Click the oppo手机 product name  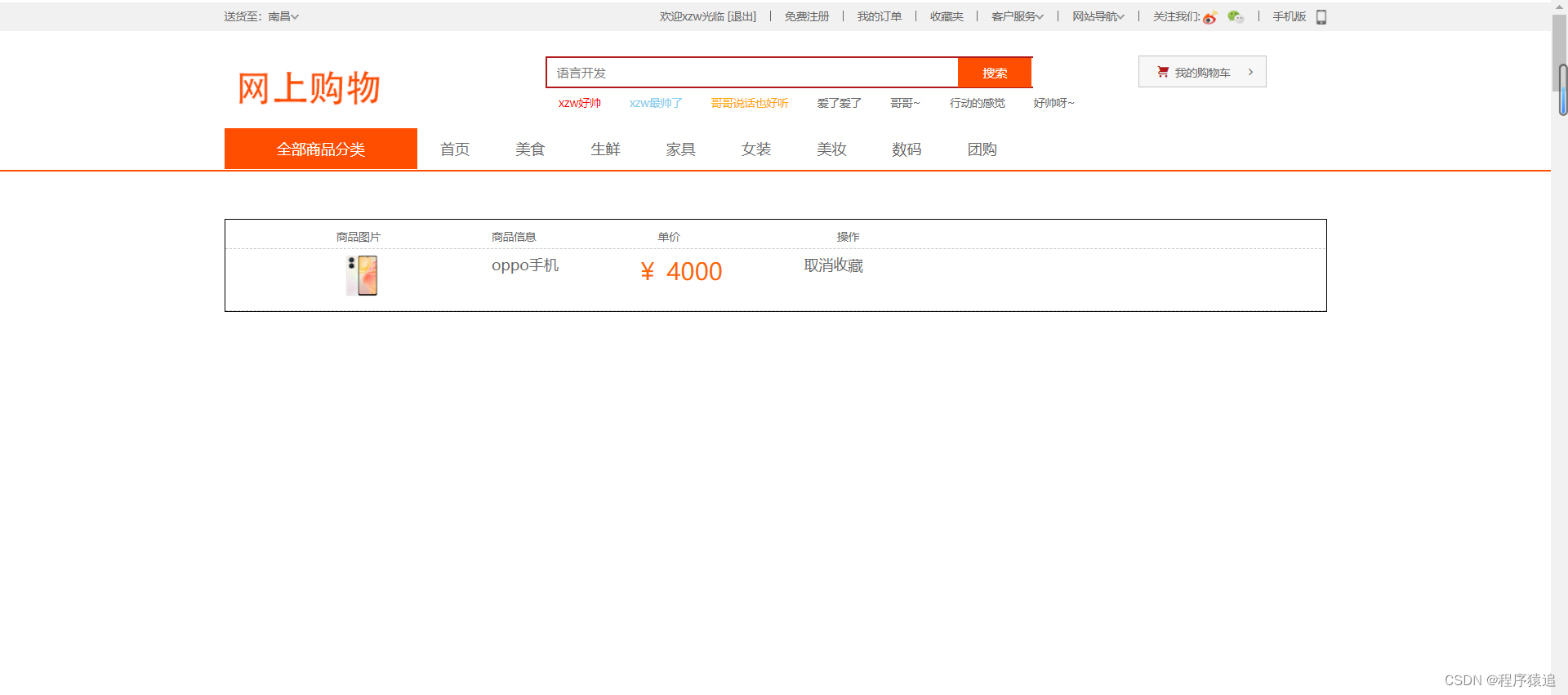click(x=525, y=265)
